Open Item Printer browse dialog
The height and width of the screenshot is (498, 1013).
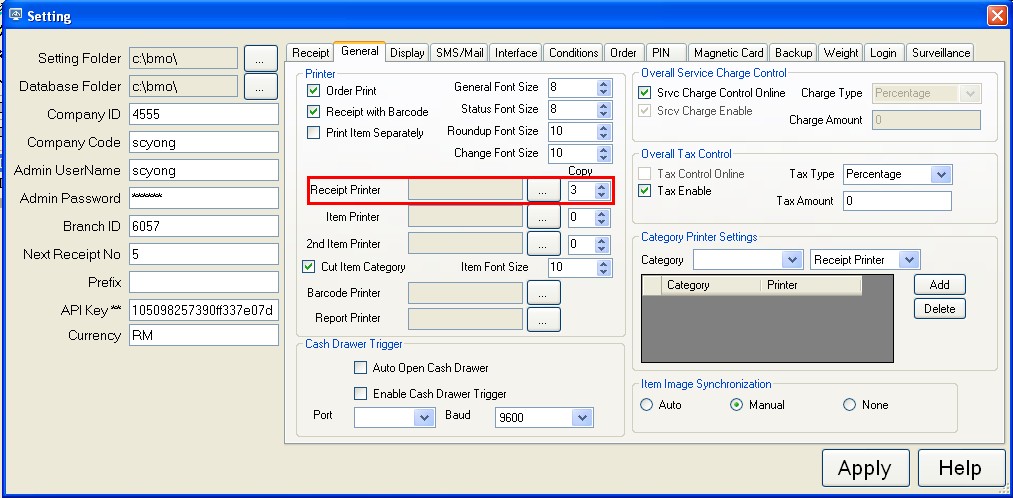point(543,218)
